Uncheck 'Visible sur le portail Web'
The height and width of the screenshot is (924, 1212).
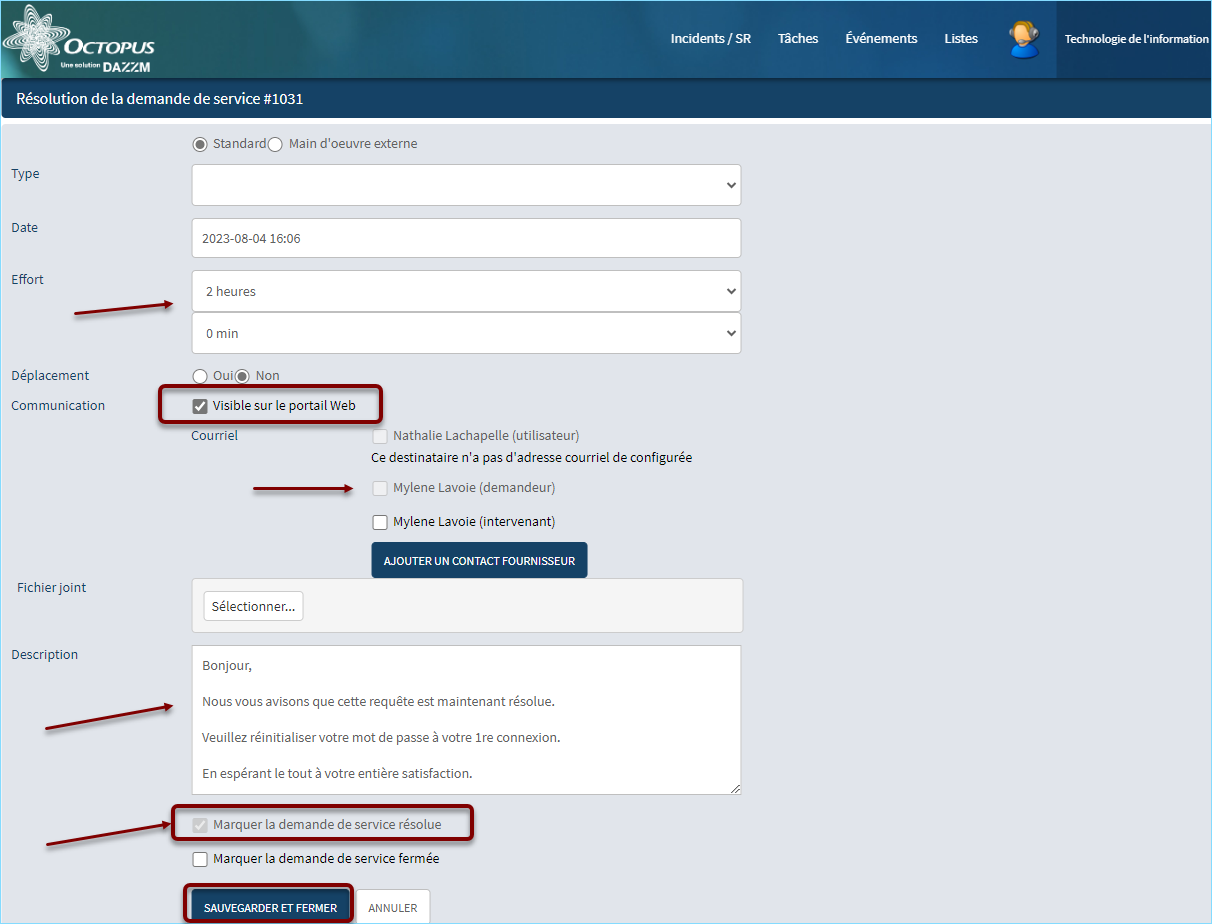200,406
